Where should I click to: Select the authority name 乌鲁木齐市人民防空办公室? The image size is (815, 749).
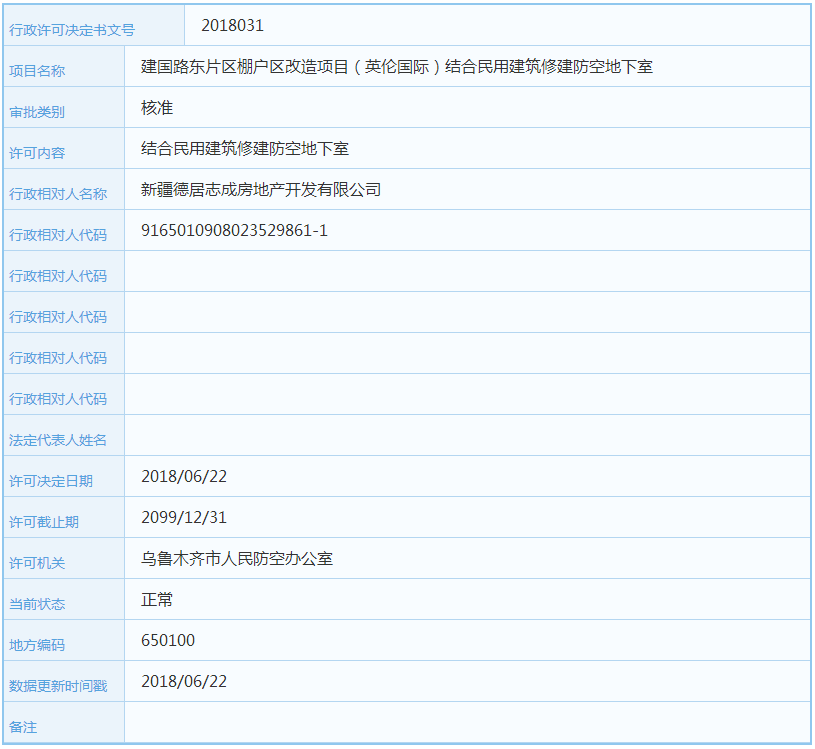pos(237,559)
